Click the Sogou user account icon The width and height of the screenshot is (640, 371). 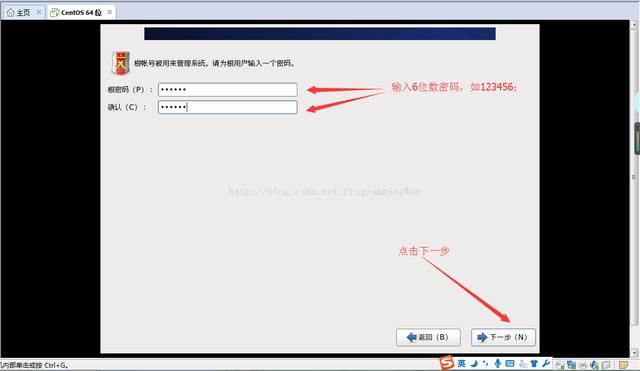[522, 364]
